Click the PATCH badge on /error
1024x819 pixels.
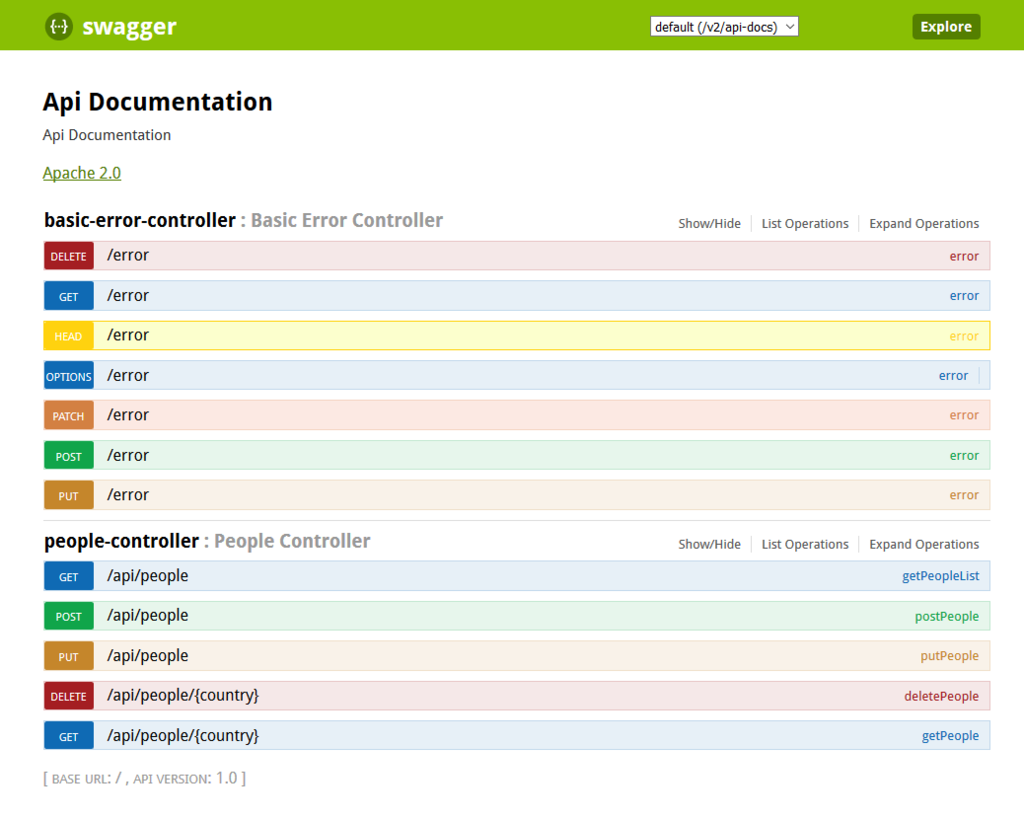(x=69, y=416)
